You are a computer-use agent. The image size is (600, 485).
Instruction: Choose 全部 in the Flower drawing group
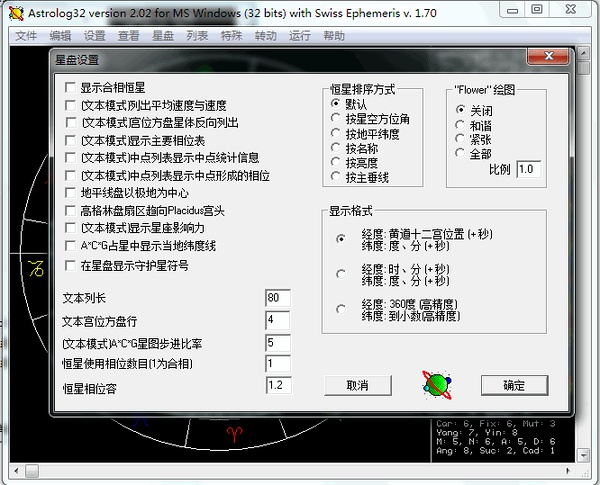[461, 154]
